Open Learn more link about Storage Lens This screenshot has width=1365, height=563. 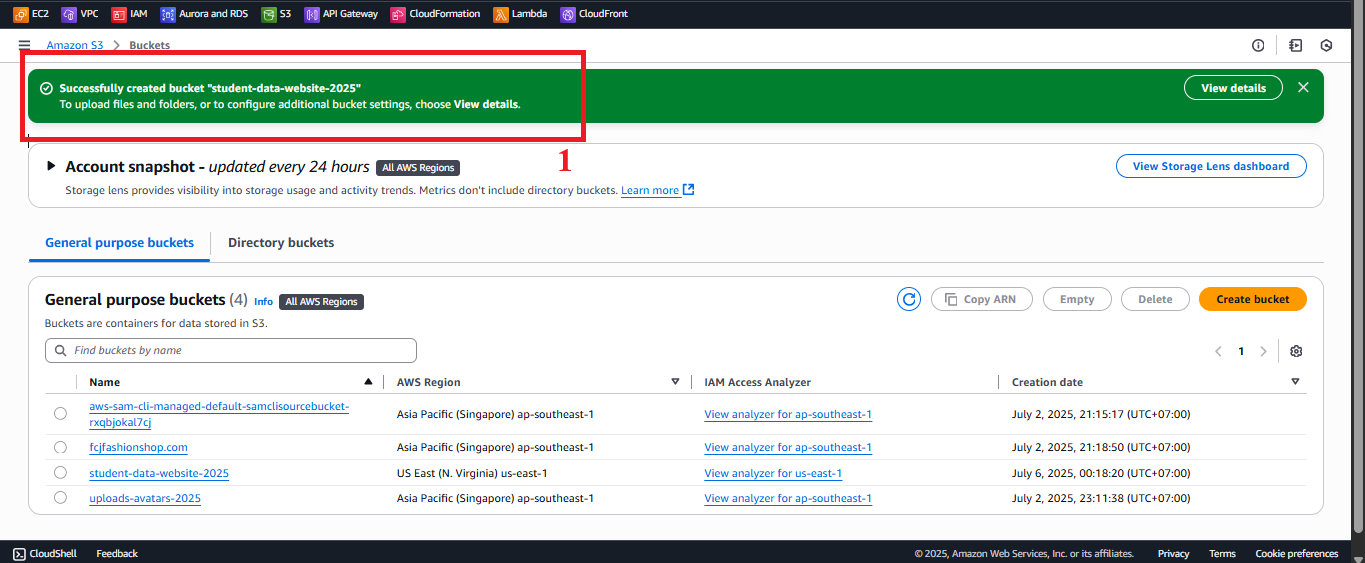657,190
